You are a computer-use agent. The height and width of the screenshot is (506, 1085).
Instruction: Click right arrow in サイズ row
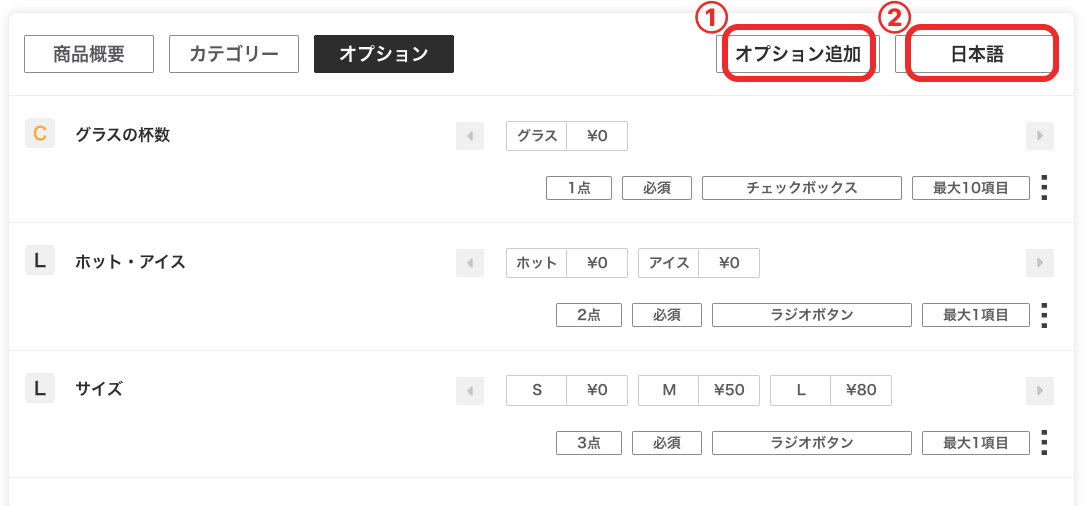coord(1040,391)
